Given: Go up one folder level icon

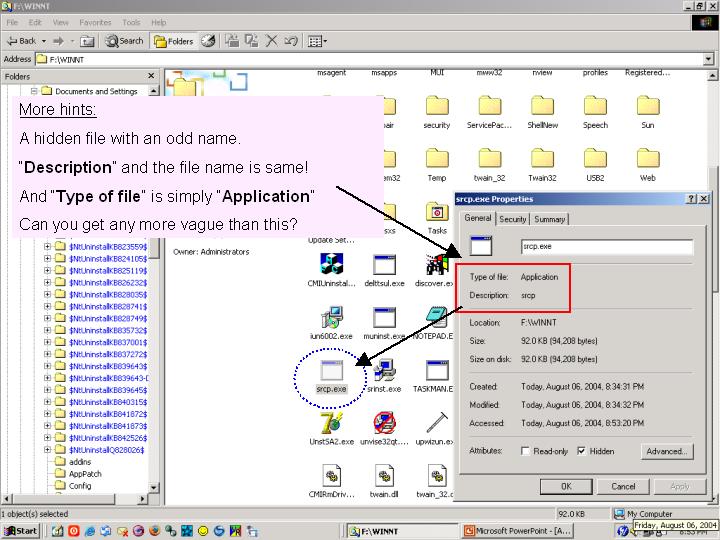Looking at the screenshot, I should coord(87,41).
